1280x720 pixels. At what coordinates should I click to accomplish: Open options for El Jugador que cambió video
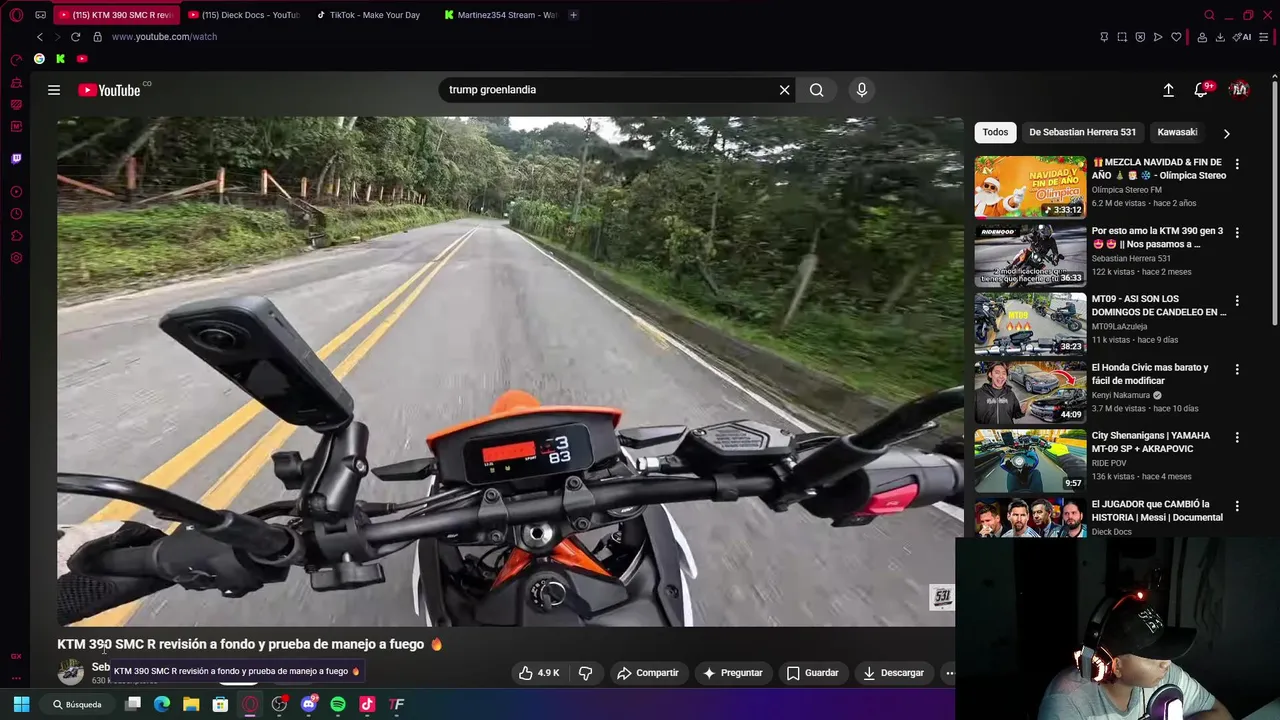click(x=1237, y=506)
